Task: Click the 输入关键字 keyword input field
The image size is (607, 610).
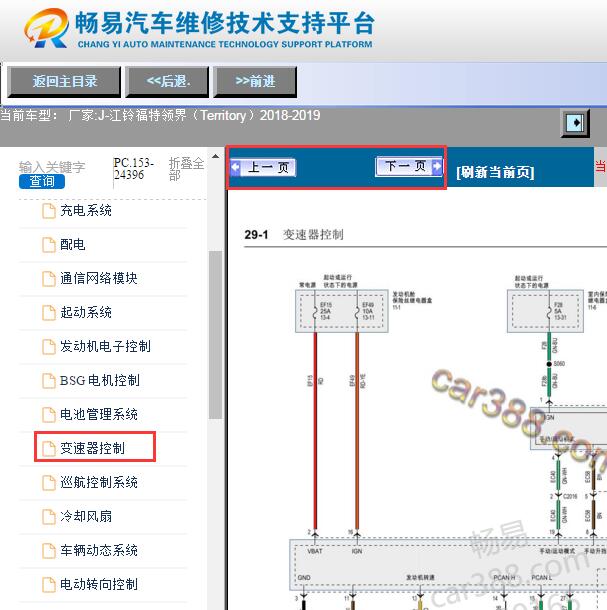Action: [x=52, y=167]
